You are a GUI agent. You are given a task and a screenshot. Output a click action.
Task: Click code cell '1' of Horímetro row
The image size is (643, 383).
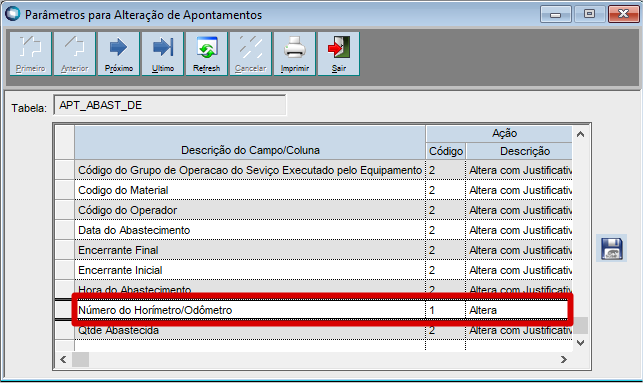tap(446, 310)
